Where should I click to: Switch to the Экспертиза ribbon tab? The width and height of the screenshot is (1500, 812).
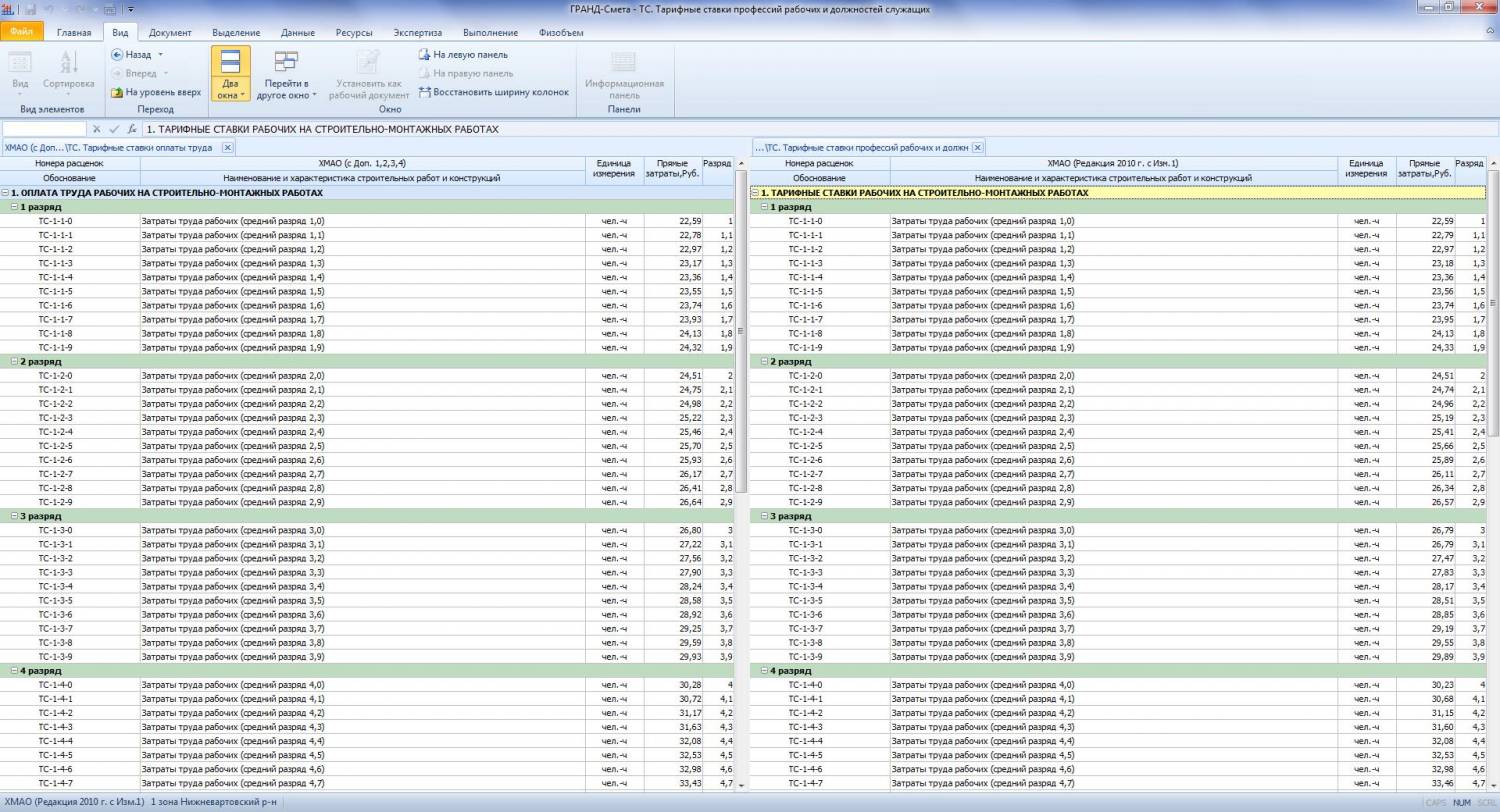pos(417,33)
